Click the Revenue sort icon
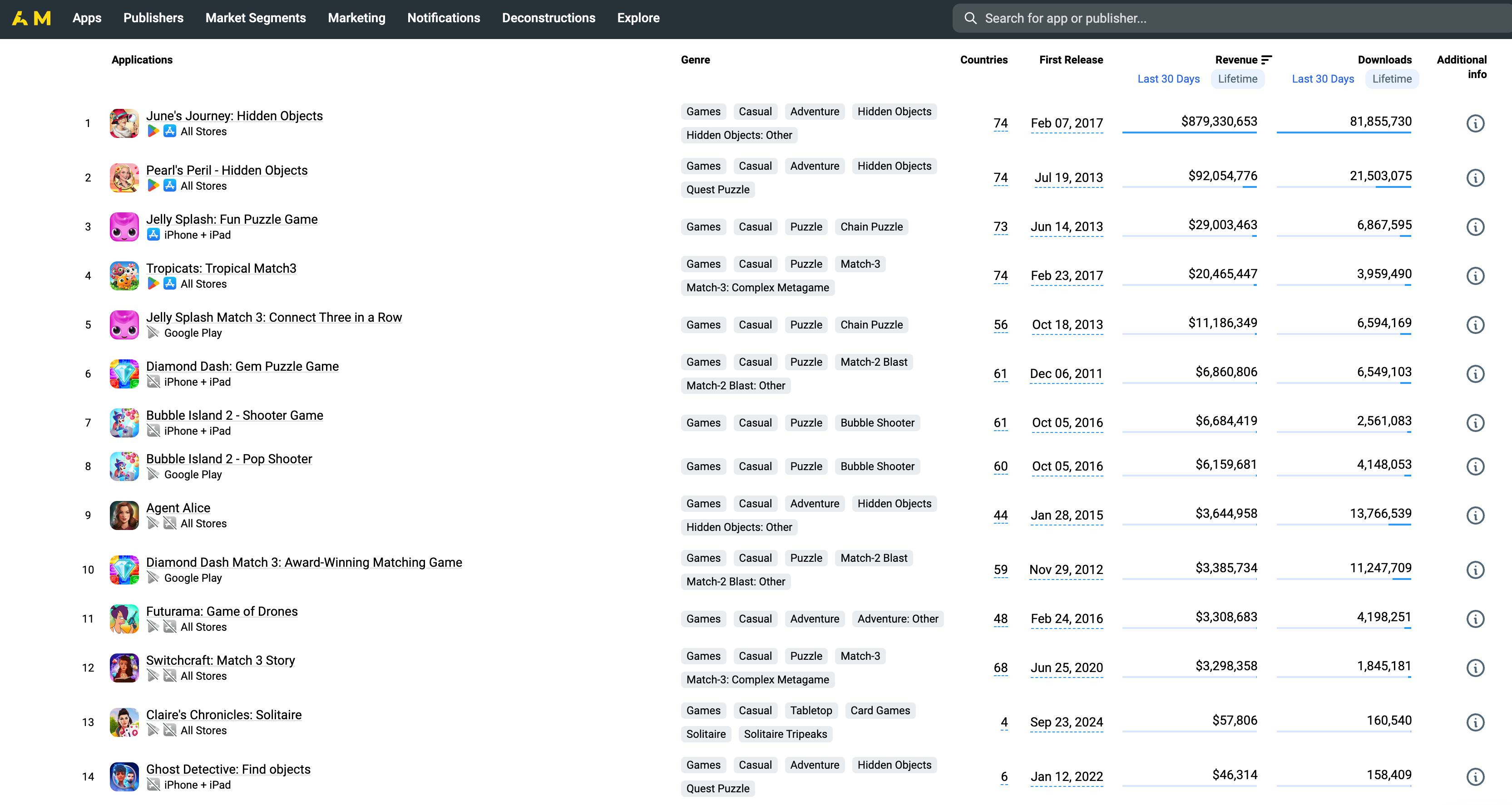 (x=1267, y=60)
